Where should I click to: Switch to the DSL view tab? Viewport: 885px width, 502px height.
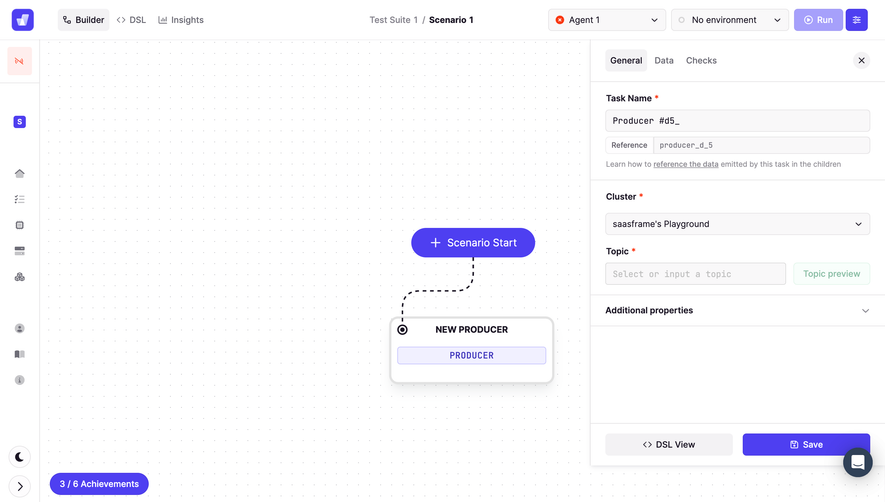coord(131,20)
